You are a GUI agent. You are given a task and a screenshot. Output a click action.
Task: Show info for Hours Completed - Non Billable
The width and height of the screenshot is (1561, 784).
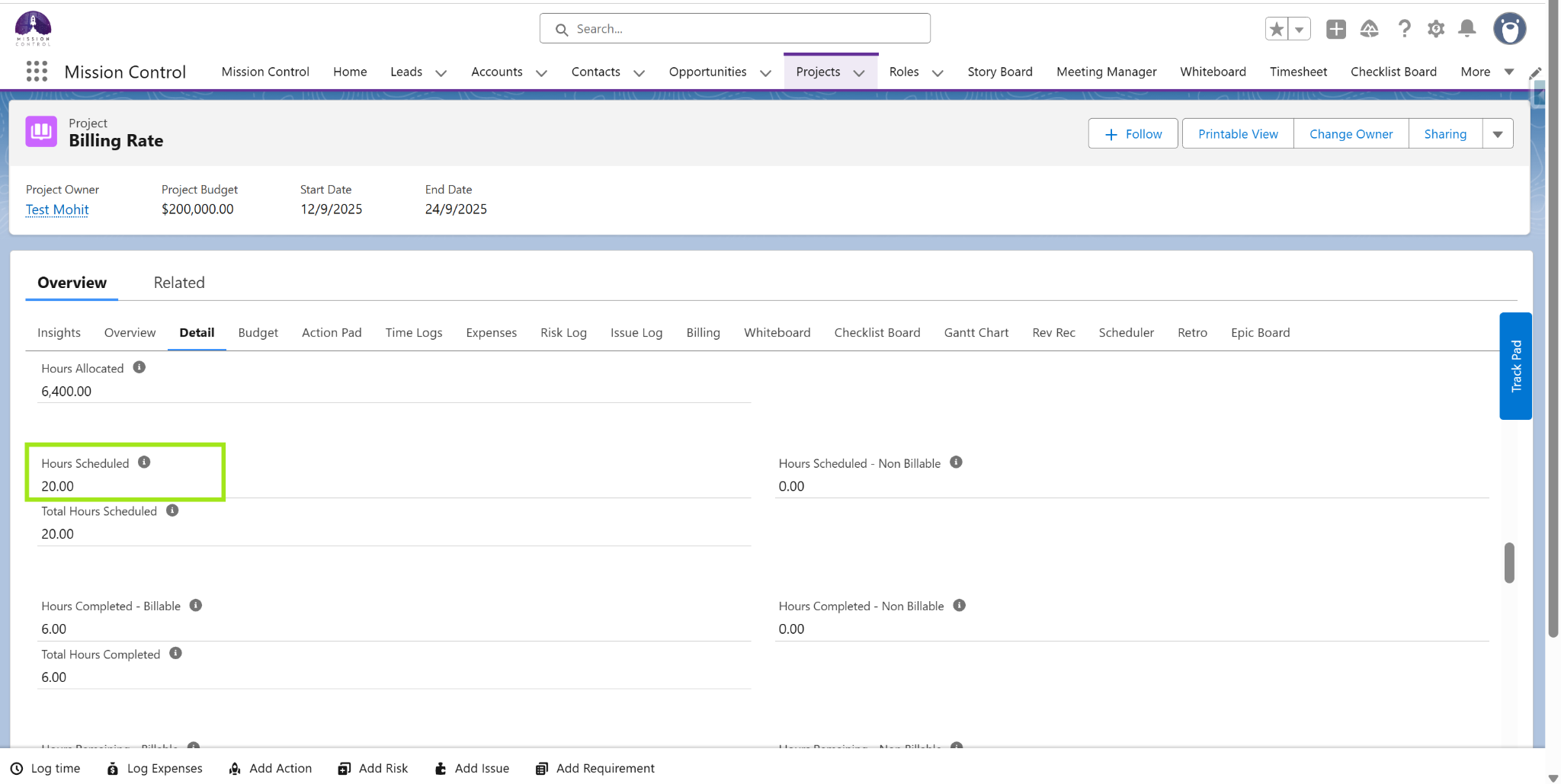click(960, 606)
